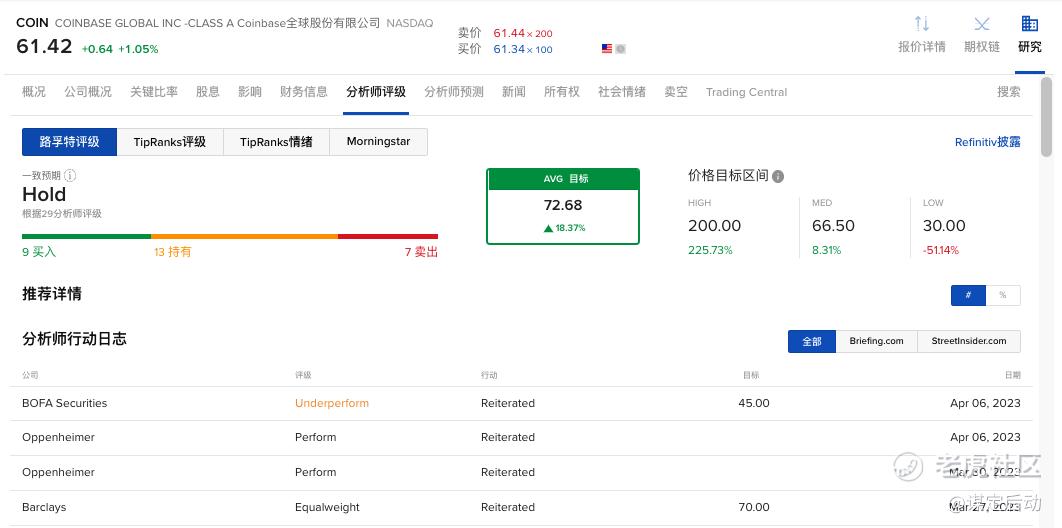The image size is (1062, 528).
Task: Open the 股息 tab
Action: (x=208, y=92)
